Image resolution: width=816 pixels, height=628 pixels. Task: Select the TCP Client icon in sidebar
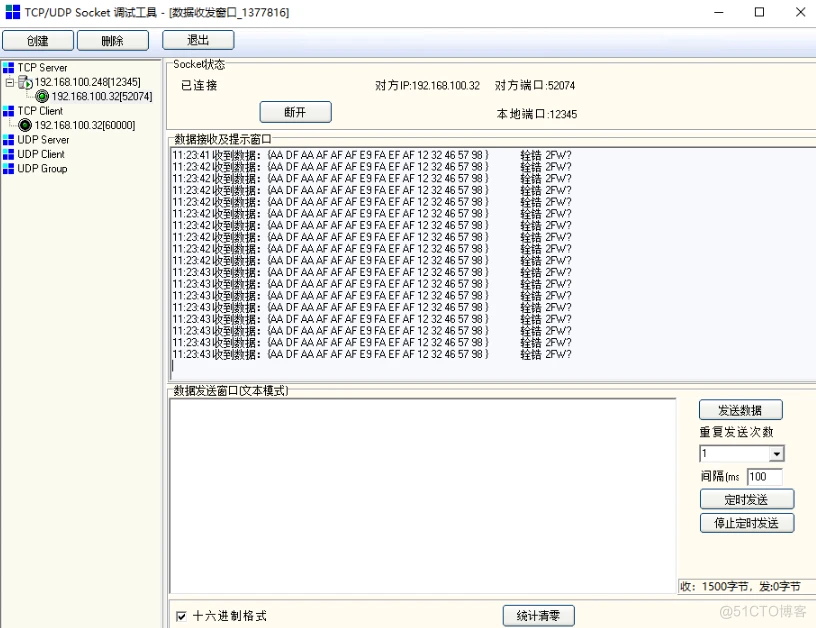(9, 110)
